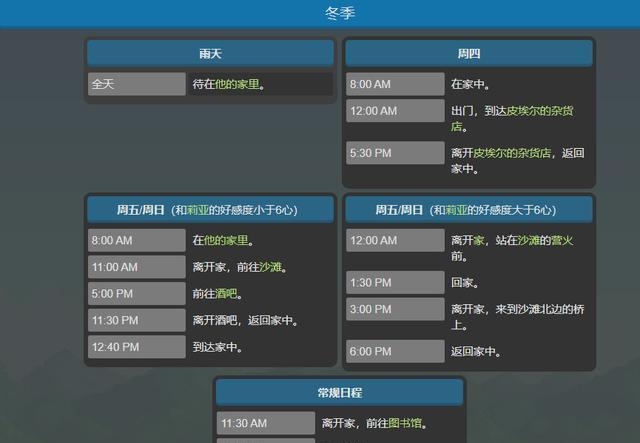Open 皮埃尔的杂货店 link in 12:00 AM row
Image resolution: width=640 pixels, height=443 pixels.
click(x=512, y=118)
